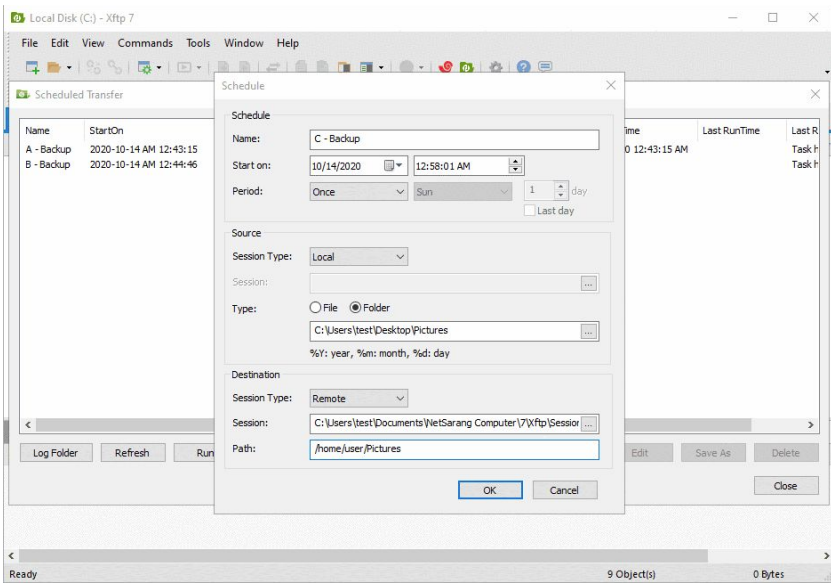Click the main window bottom horizontal scrollbar

coord(363,556)
